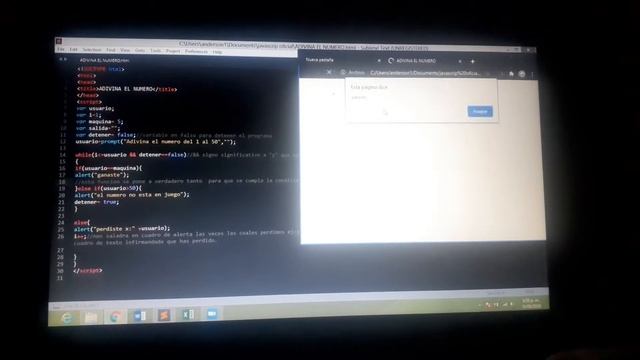Open Chrome three-dot menu
Viewport: 640px width, 360px height.
pos(532,74)
